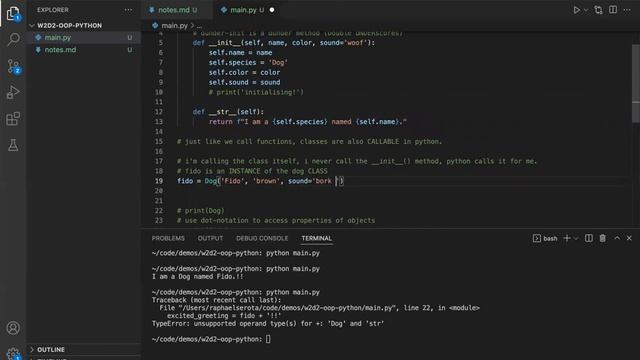This screenshot has width=640, height=360.
Task: Click 'I am a Dog named Fido.!!' output
Action: pos(198,277)
